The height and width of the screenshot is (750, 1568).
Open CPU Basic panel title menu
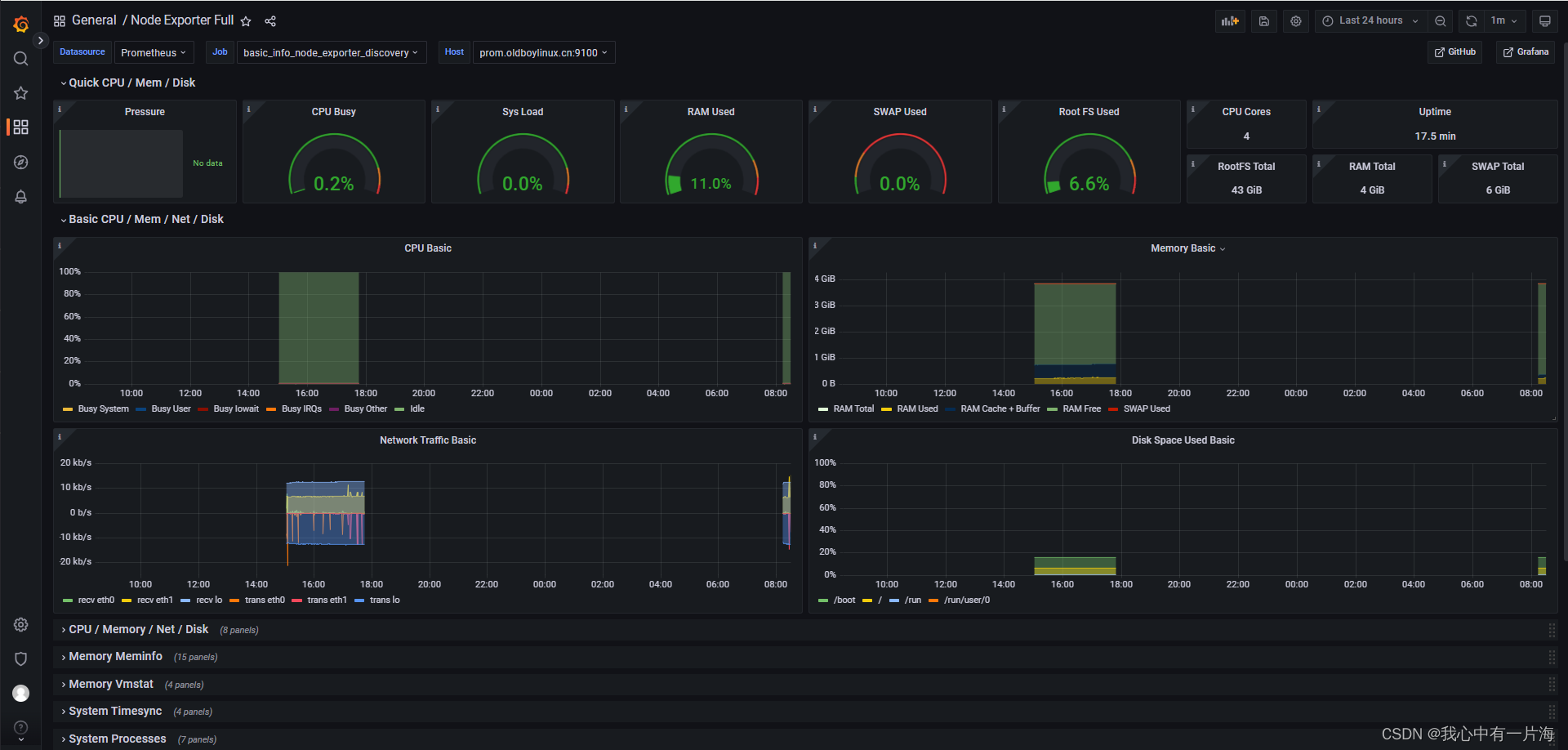point(428,248)
